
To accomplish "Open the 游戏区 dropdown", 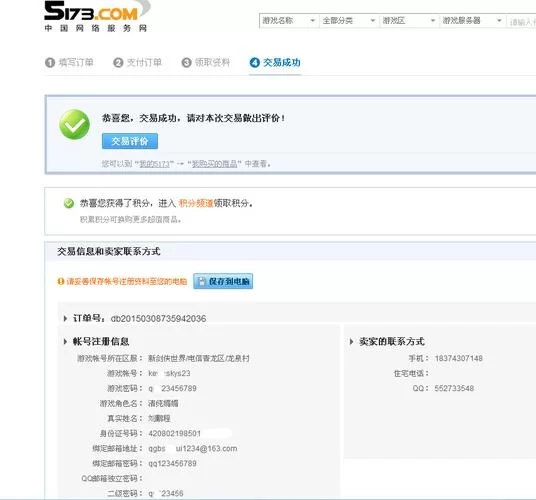I will click(x=409, y=21).
